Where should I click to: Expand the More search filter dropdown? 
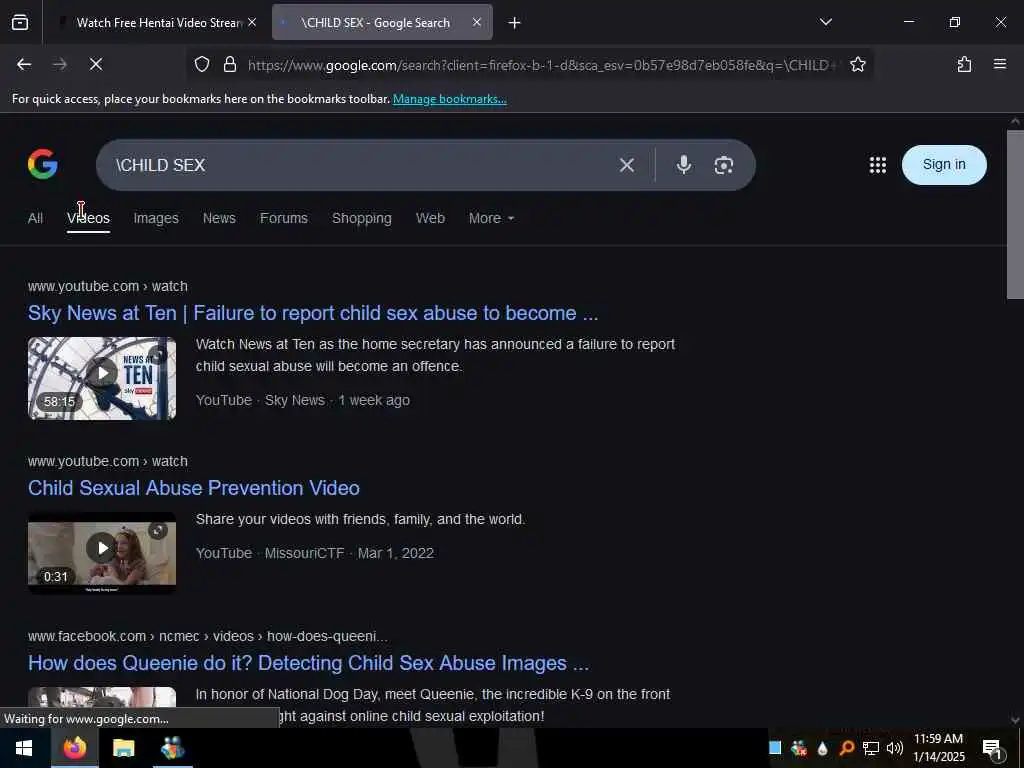coord(491,218)
